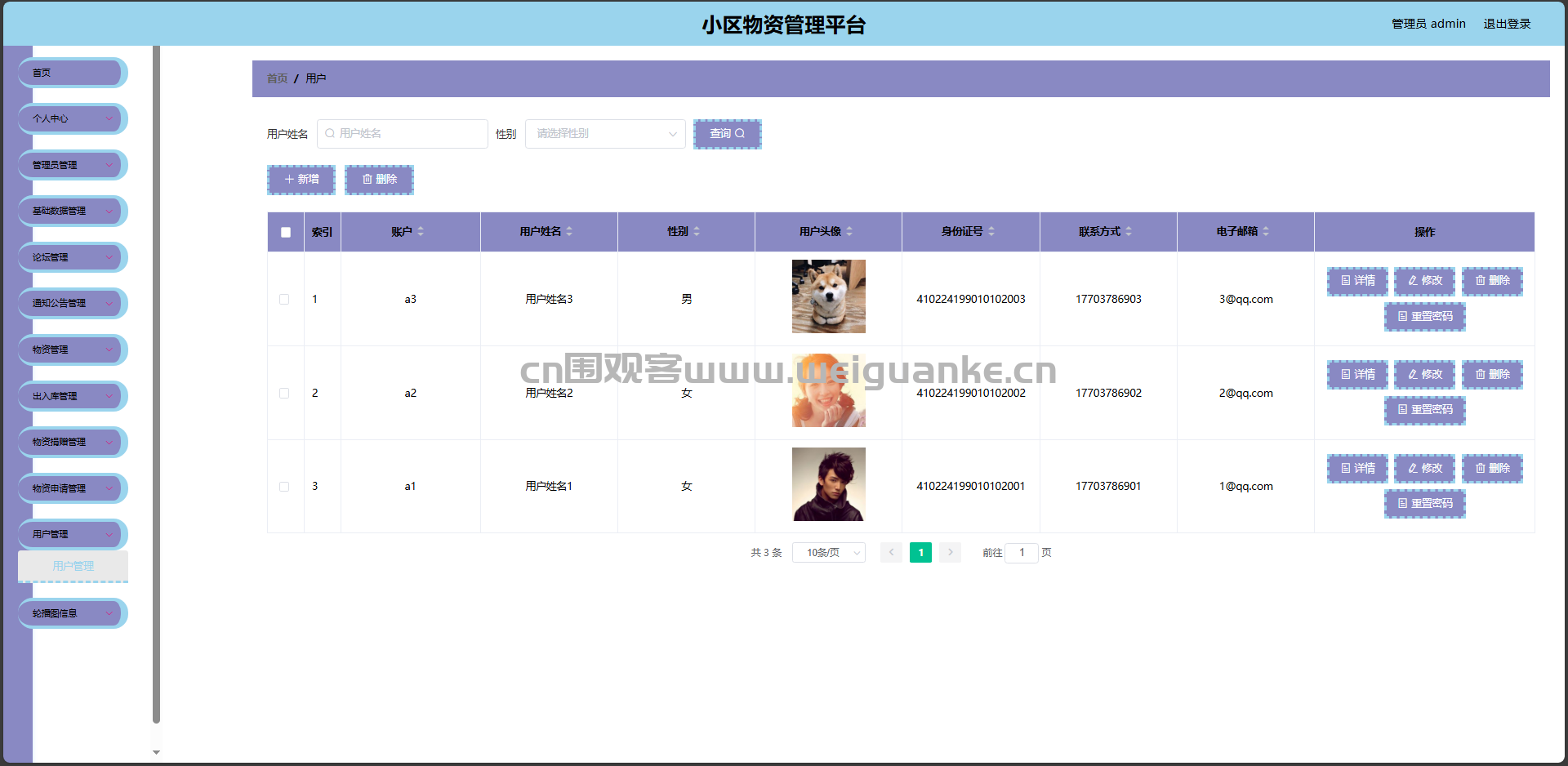
Task: Click 重置密码 for user a2
Action: (x=1425, y=410)
